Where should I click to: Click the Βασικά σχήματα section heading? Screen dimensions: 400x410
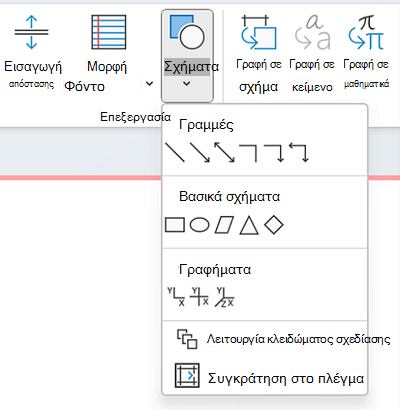(229, 197)
